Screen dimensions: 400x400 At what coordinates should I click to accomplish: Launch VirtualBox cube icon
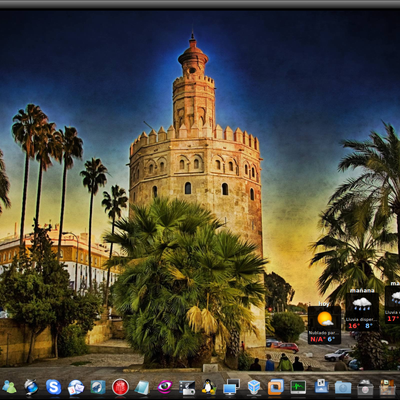[254, 387]
